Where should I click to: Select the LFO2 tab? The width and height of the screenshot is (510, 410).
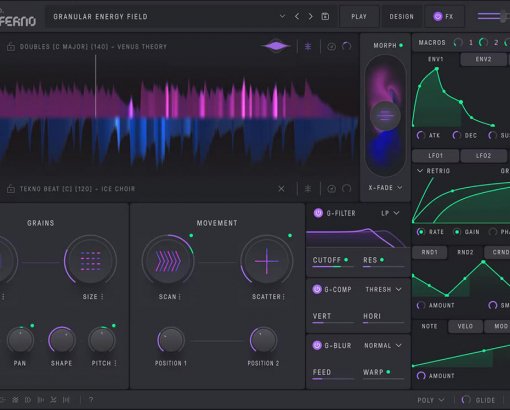(x=483, y=156)
